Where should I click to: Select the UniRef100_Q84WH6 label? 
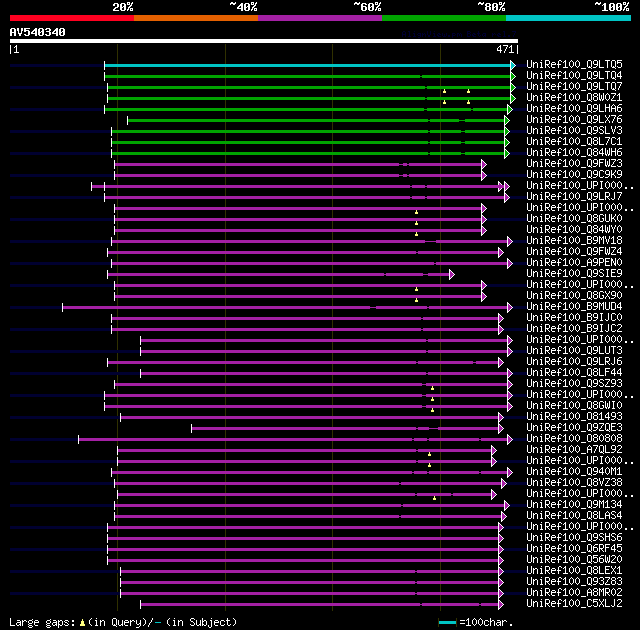click(x=574, y=153)
